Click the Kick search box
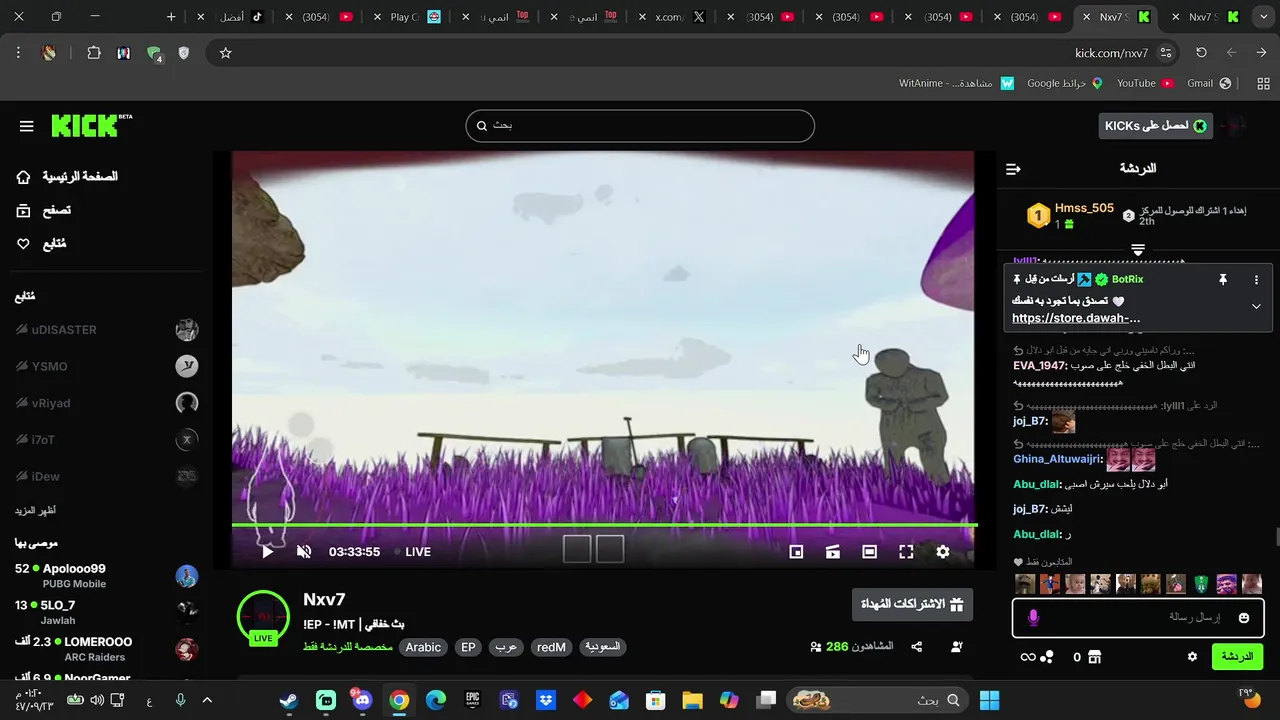Viewport: 1280px width, 720px height. tap(640, 126)
